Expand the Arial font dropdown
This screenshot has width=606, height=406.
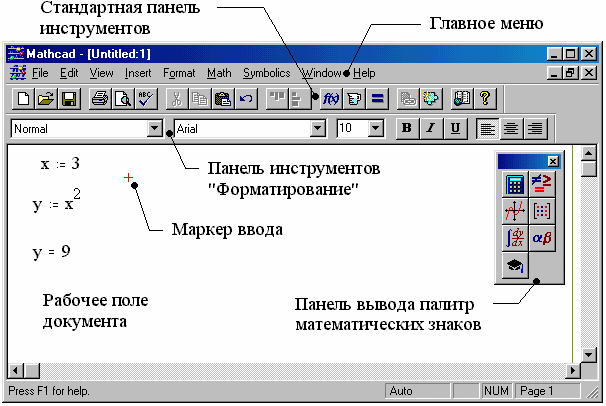(x=317, y=128)
